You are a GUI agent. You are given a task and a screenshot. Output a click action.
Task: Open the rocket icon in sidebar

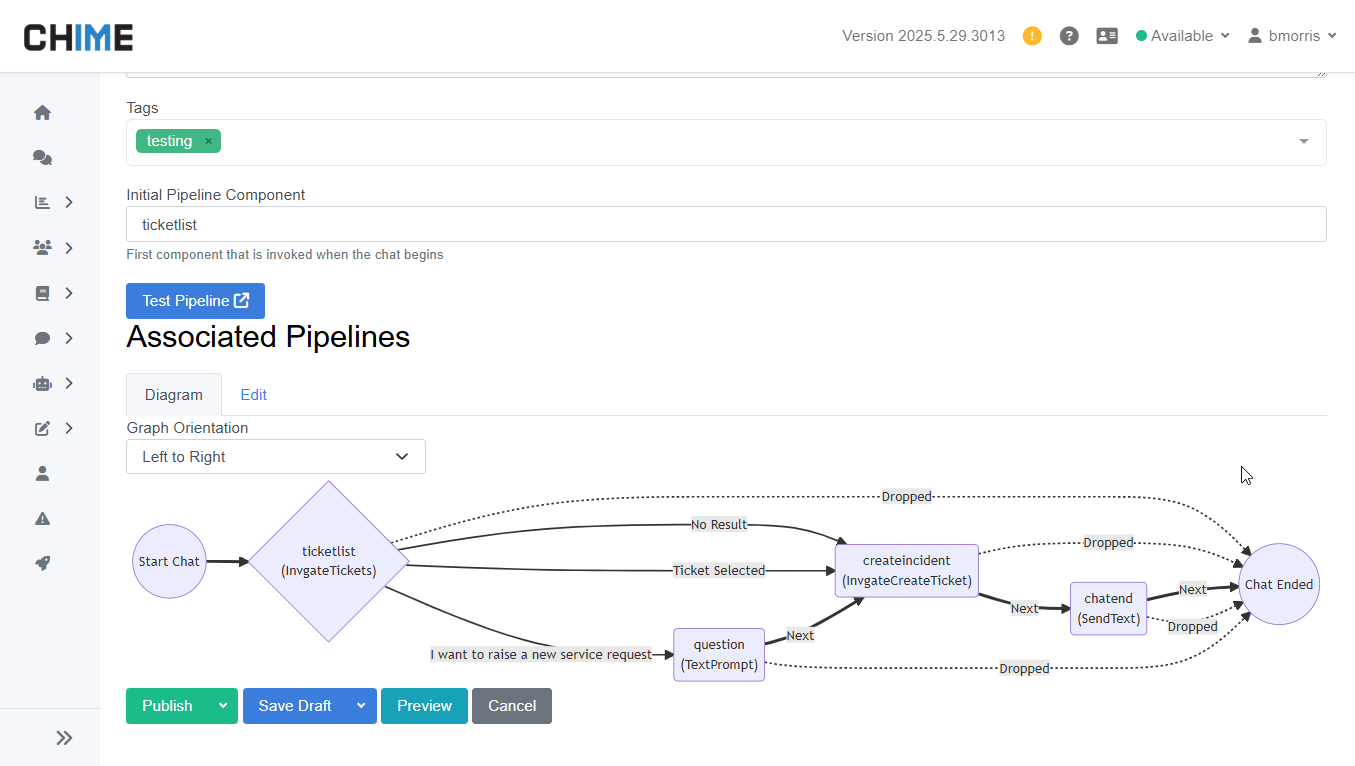[x=42, y=563]
